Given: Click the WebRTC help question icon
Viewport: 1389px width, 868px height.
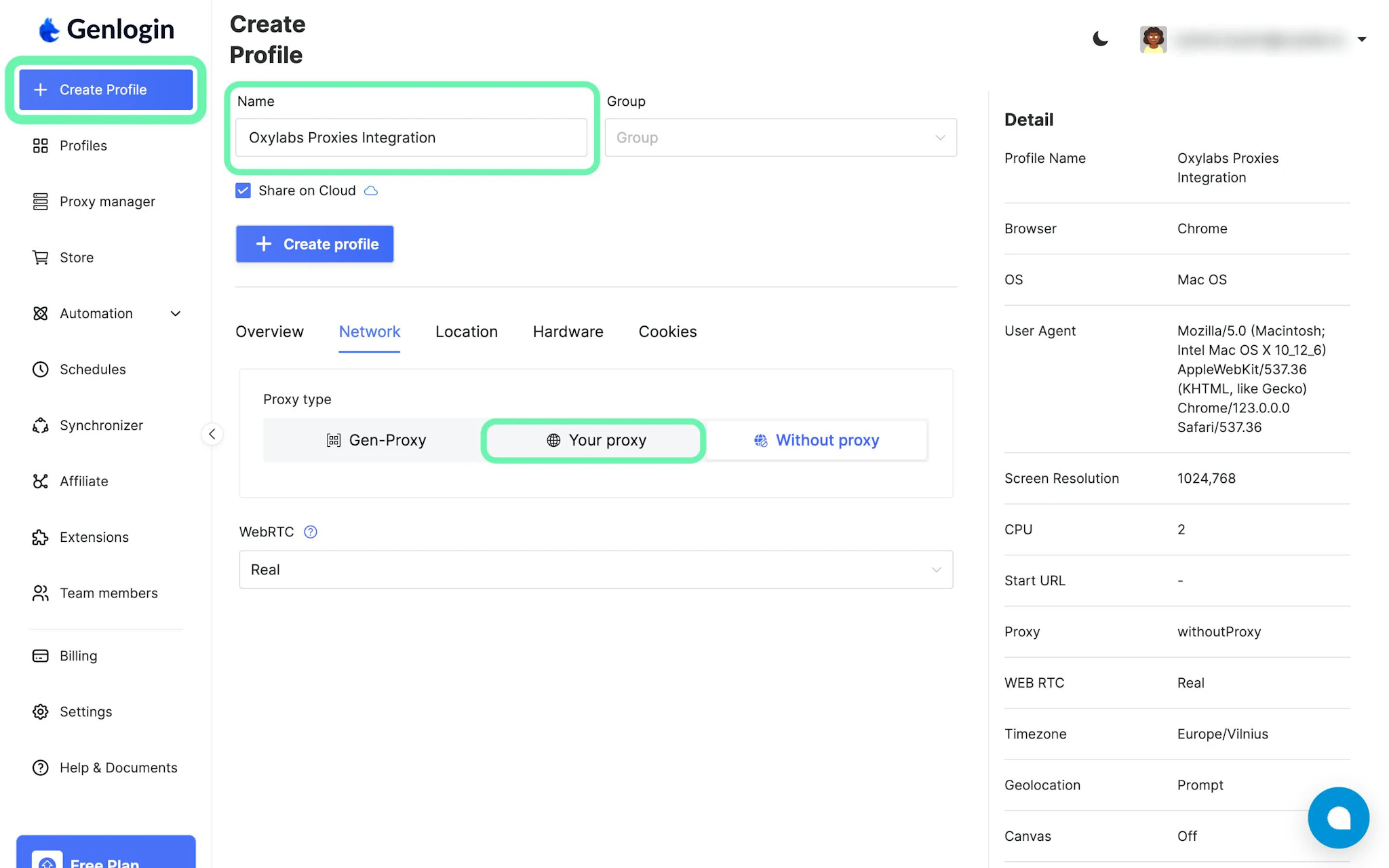Looking at the screenshot, I should [311, 532].
